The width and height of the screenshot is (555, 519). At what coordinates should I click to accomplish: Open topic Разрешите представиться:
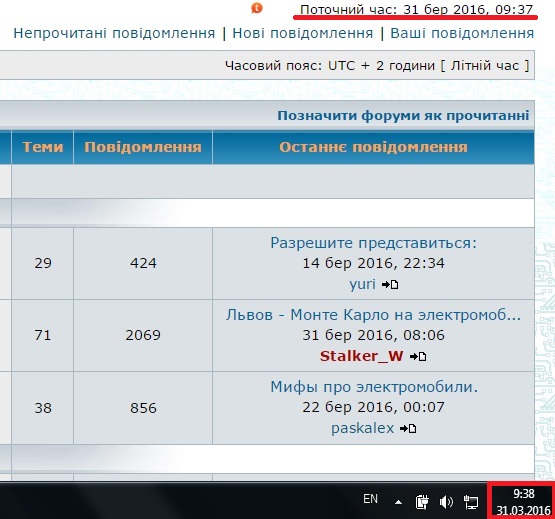(373, 243)
